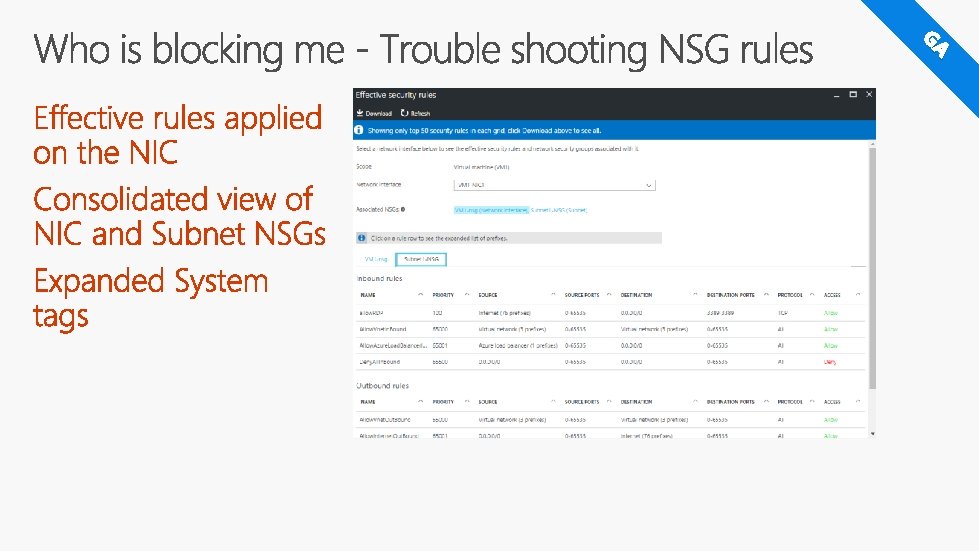Viewport: 979px width, 551px height.
Task: Click 'Internet (76 prefixes)' source in AllowRDP row
Action: coord(504,313)
